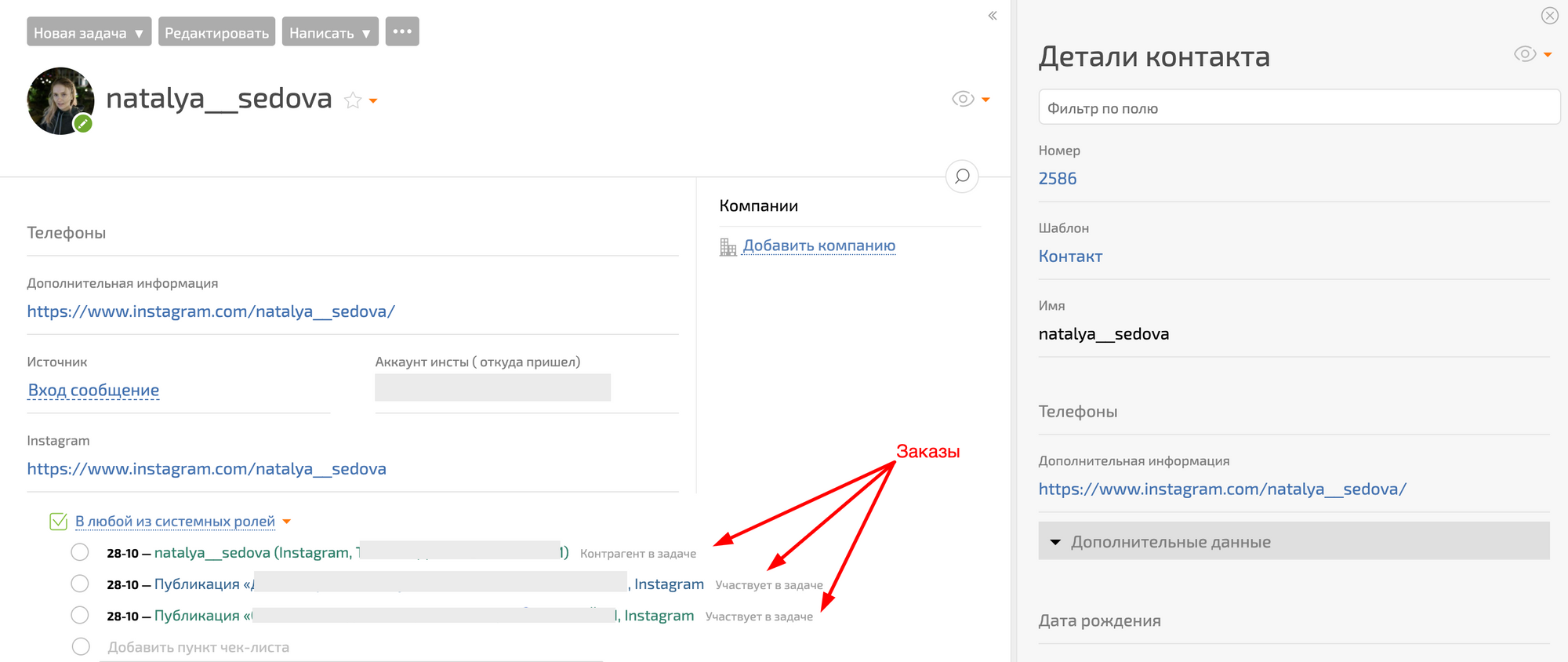The height and width of the screenshot is (662, 1568).
Task: Open the Вход сообщение source link
Action: tap(93, 390)
